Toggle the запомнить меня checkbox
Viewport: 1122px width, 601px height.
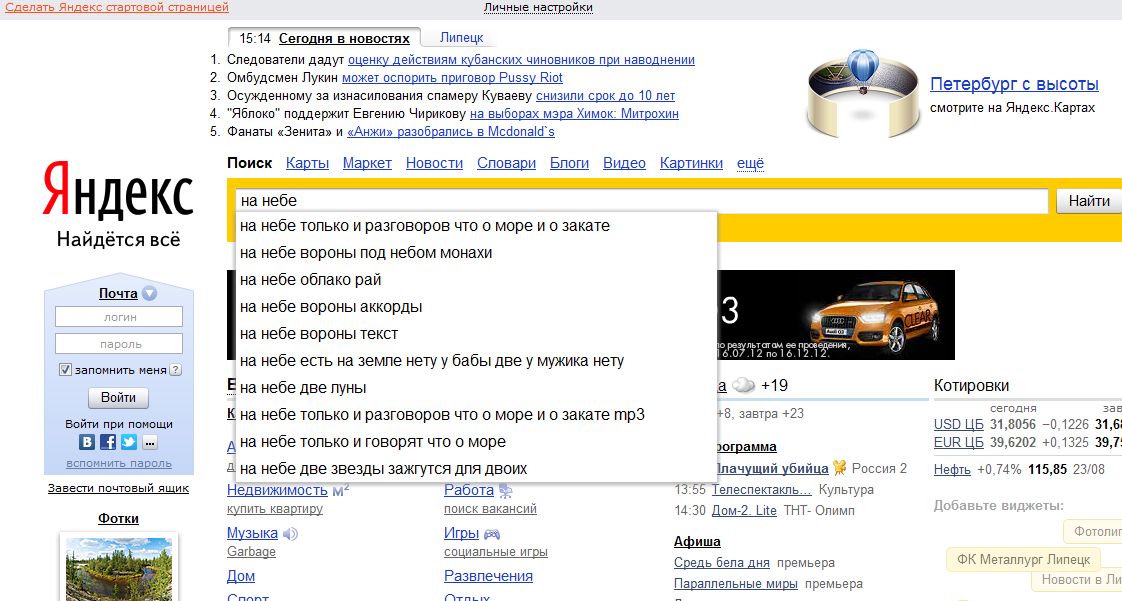[x=65, y=370]
